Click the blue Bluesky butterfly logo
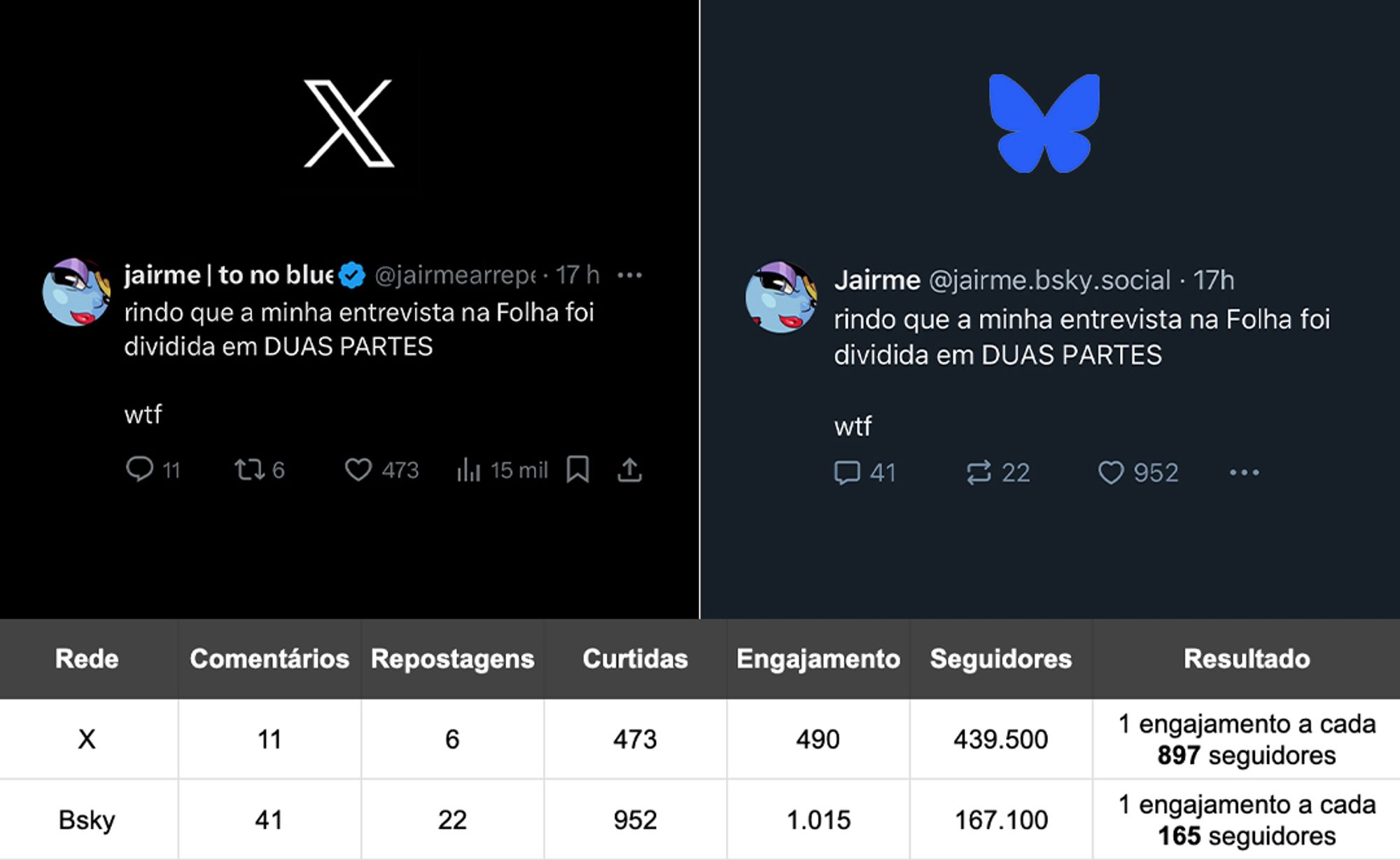The width and height of the screenshot is (1400, 860). [x=1044, y=123]
